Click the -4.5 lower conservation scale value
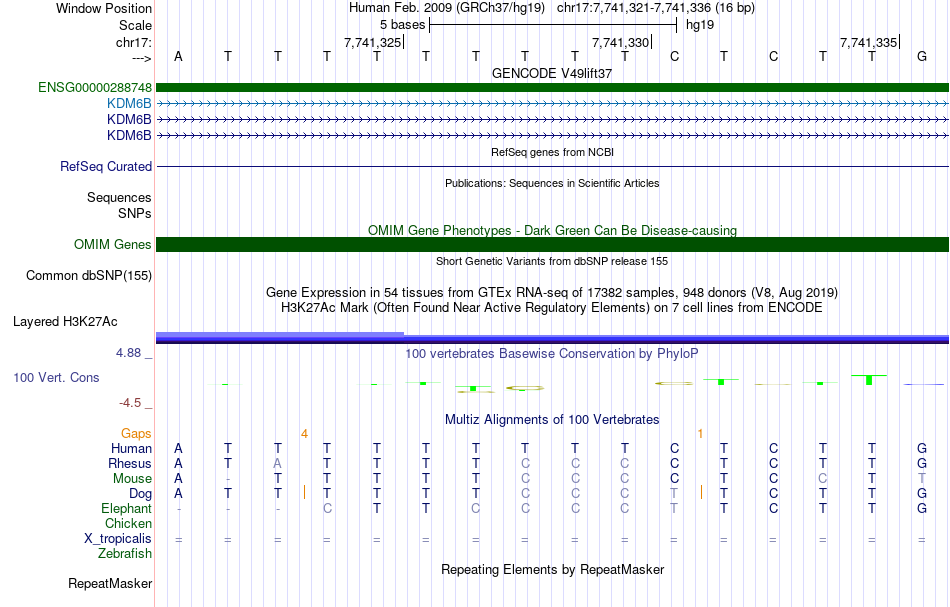This screenshot has width=950, height=607. tap(130, 403)
